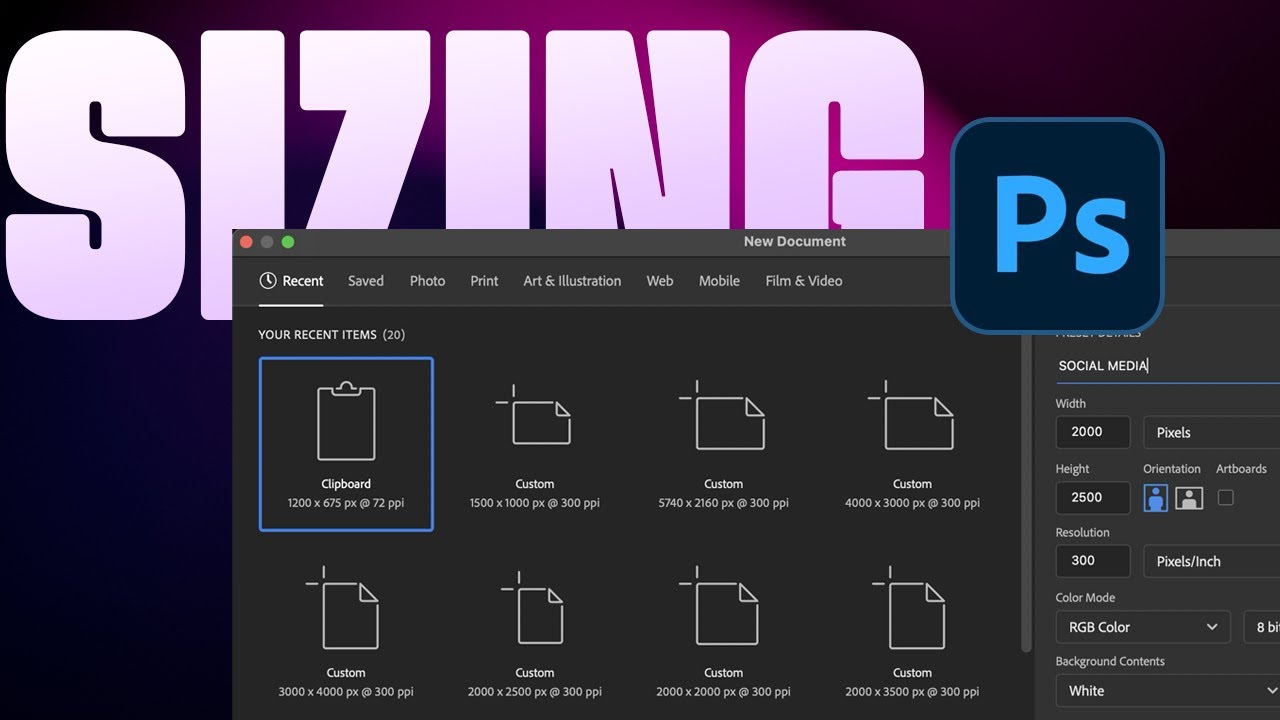1280x720 pixels.
Task: Open the Film & Video tab
Action: tap(804, 281)
